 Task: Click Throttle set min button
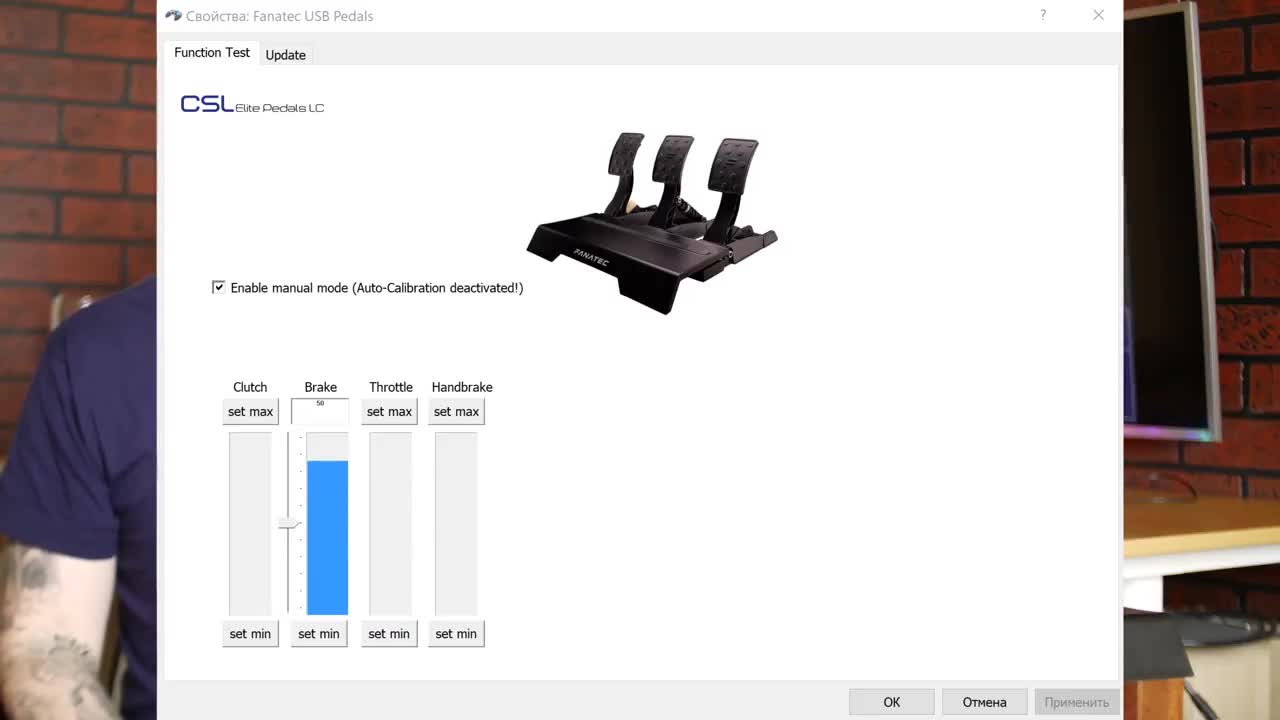[x=389, y=634]
